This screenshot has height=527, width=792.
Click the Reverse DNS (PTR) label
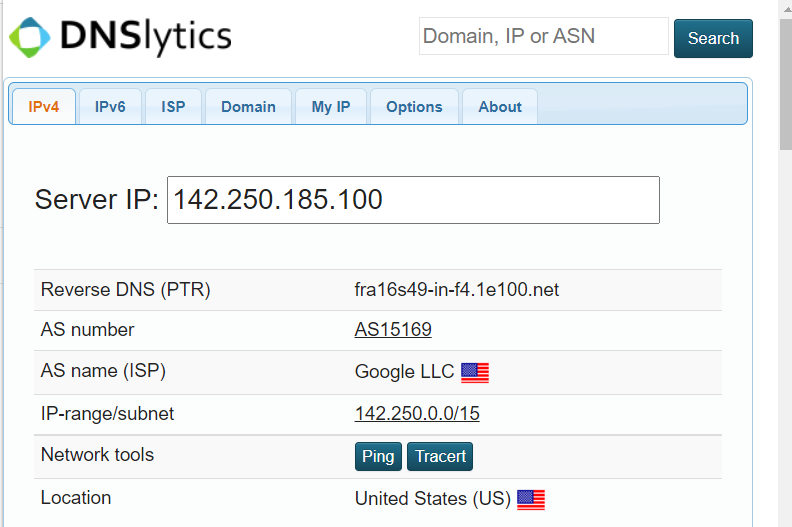[x=126, y=290]
